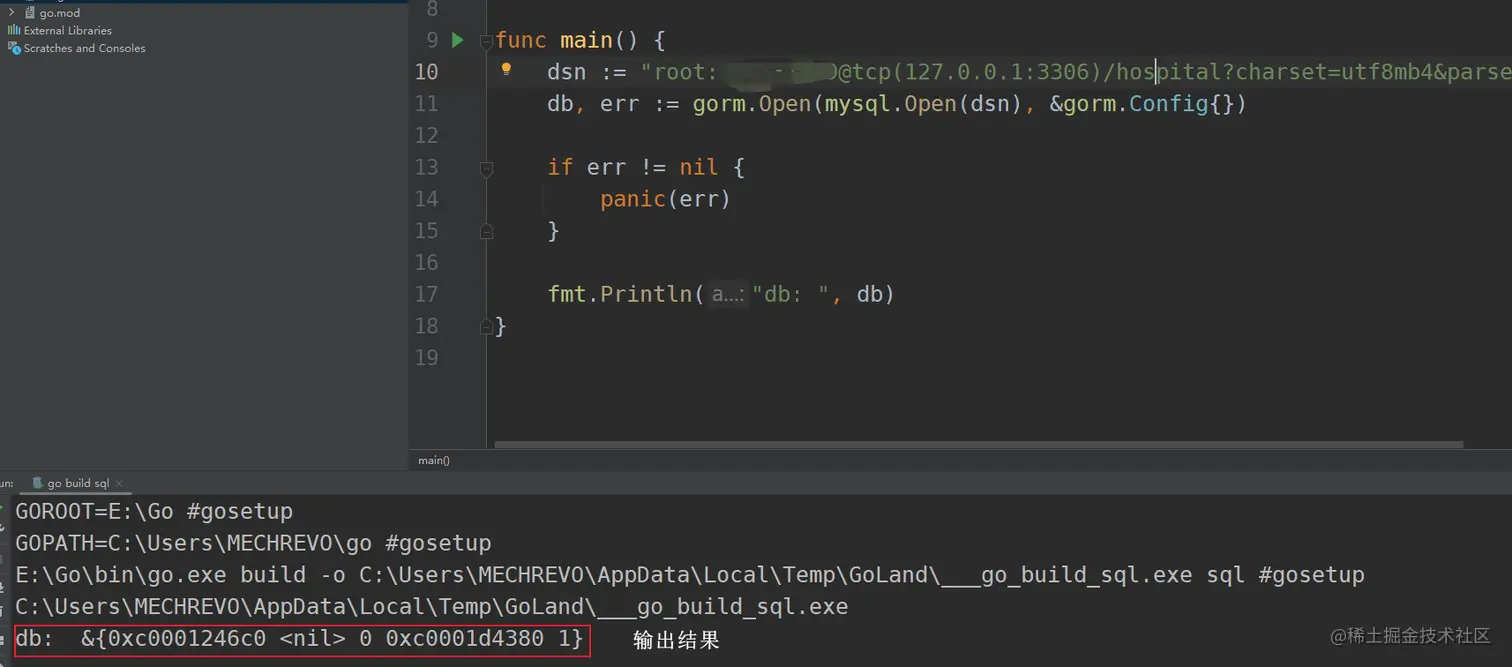This screenshot has width=1512, height=667.
Task: Click the fold end marker on line 15
Action: tap(486, 231)
